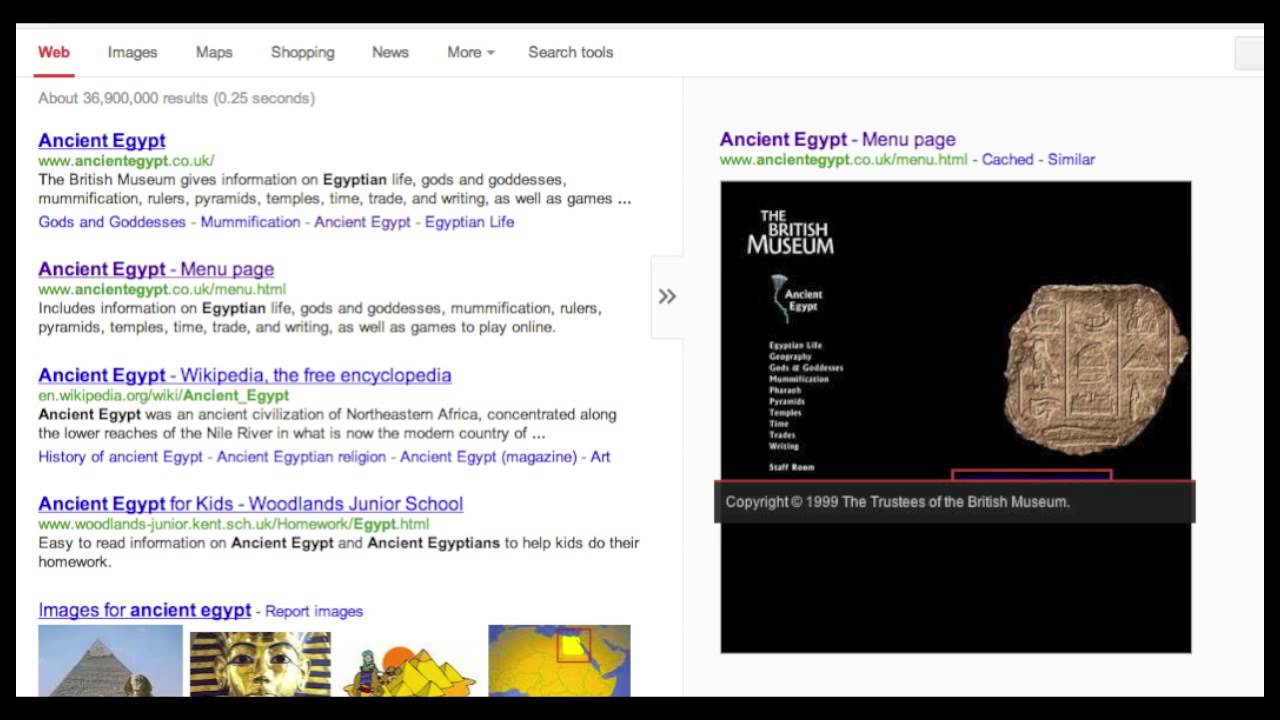Open the Images search tab
The width and height of the screenshot is (1280, 720).
133,52
